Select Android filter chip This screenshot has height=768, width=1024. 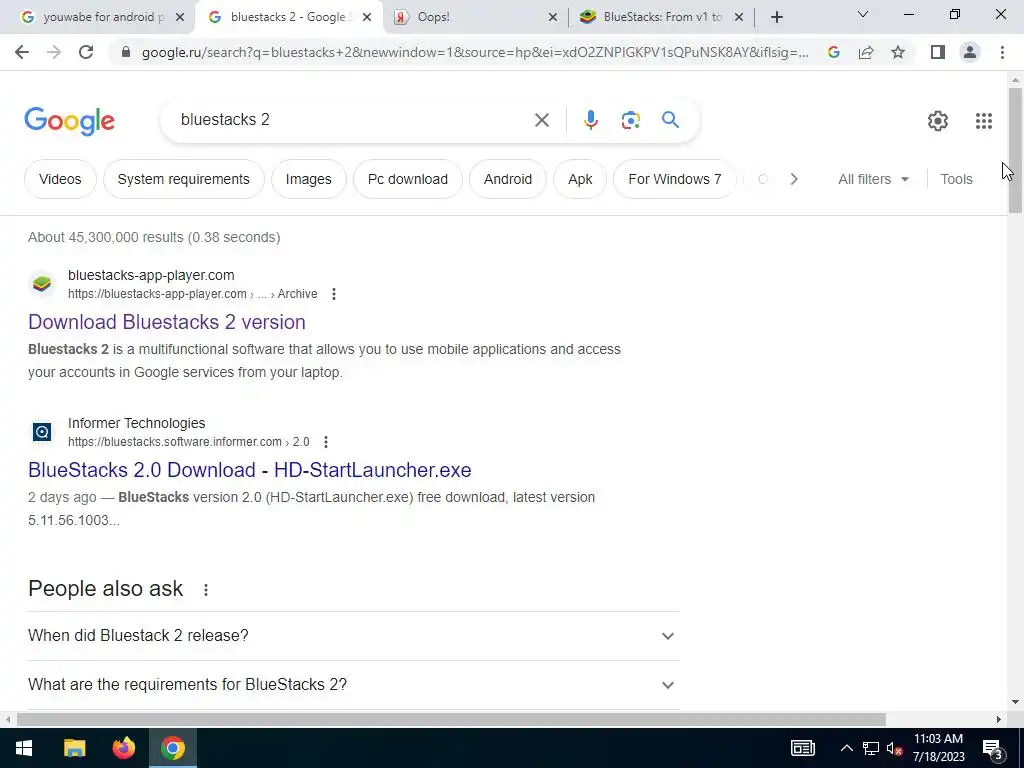pos(507,179)
